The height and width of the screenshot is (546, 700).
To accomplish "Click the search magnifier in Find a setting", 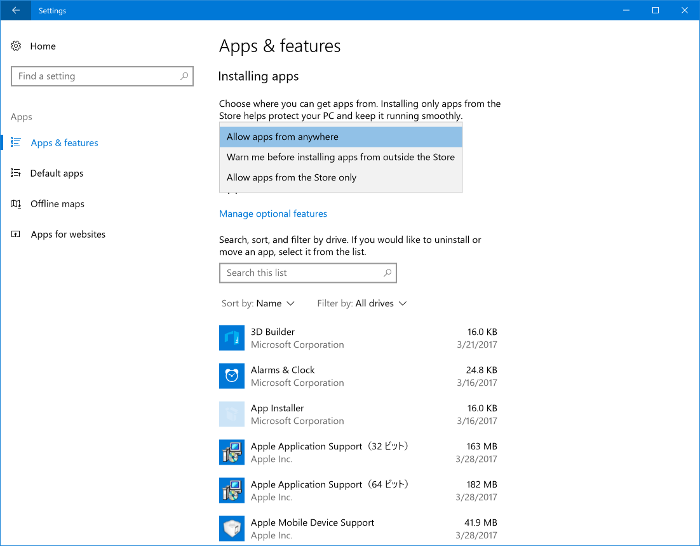I will [x=184, y=76].
